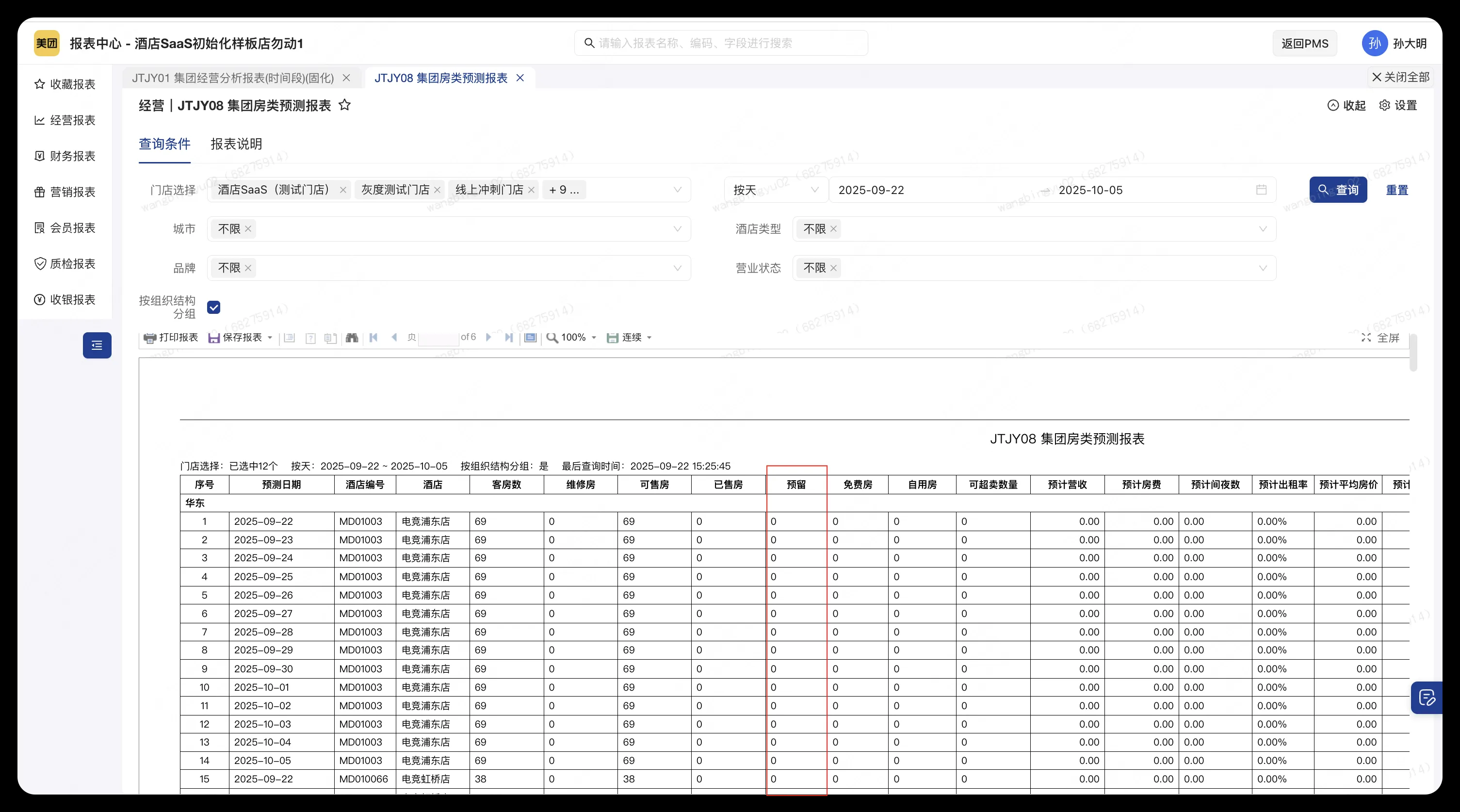1460x812 pixels.
Task: Click 电竞虹桥店 cell in row 15
Action: (433, 779)
